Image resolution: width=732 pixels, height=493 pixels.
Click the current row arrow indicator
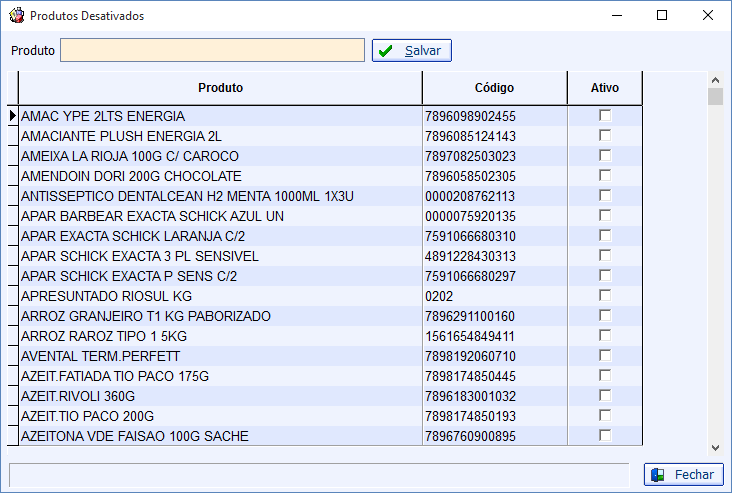click(13, 116)
